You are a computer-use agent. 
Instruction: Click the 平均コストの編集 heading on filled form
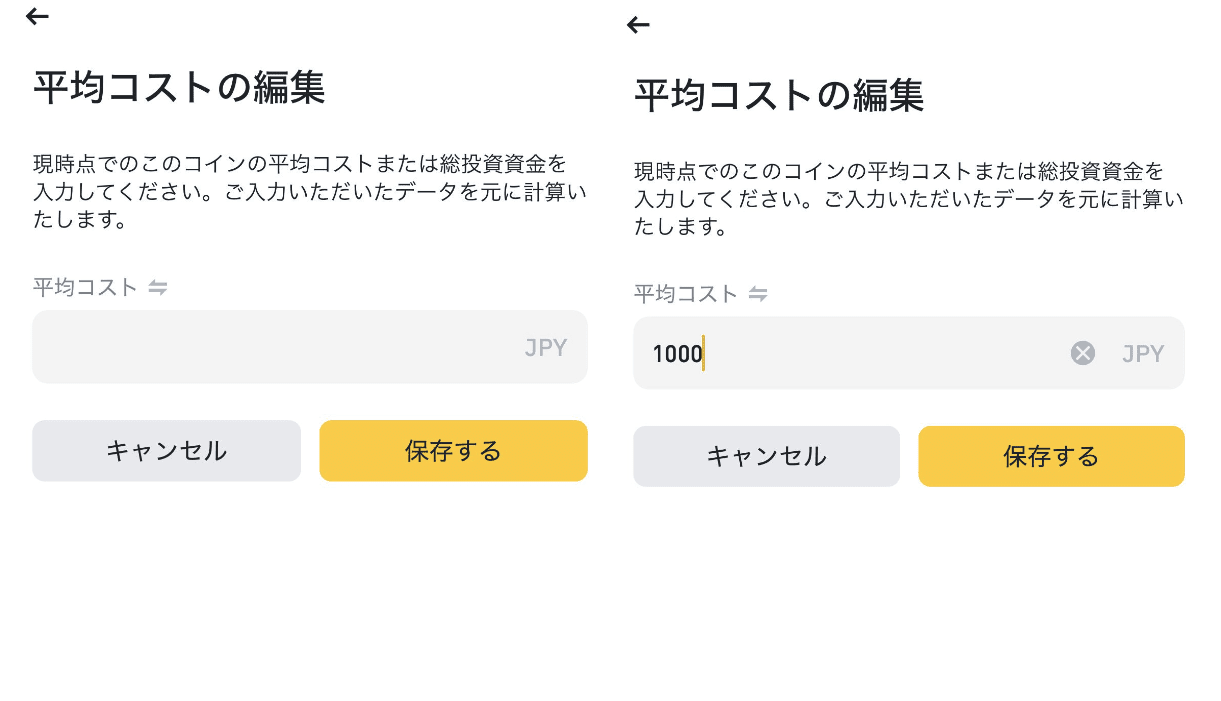click(779, 96)
